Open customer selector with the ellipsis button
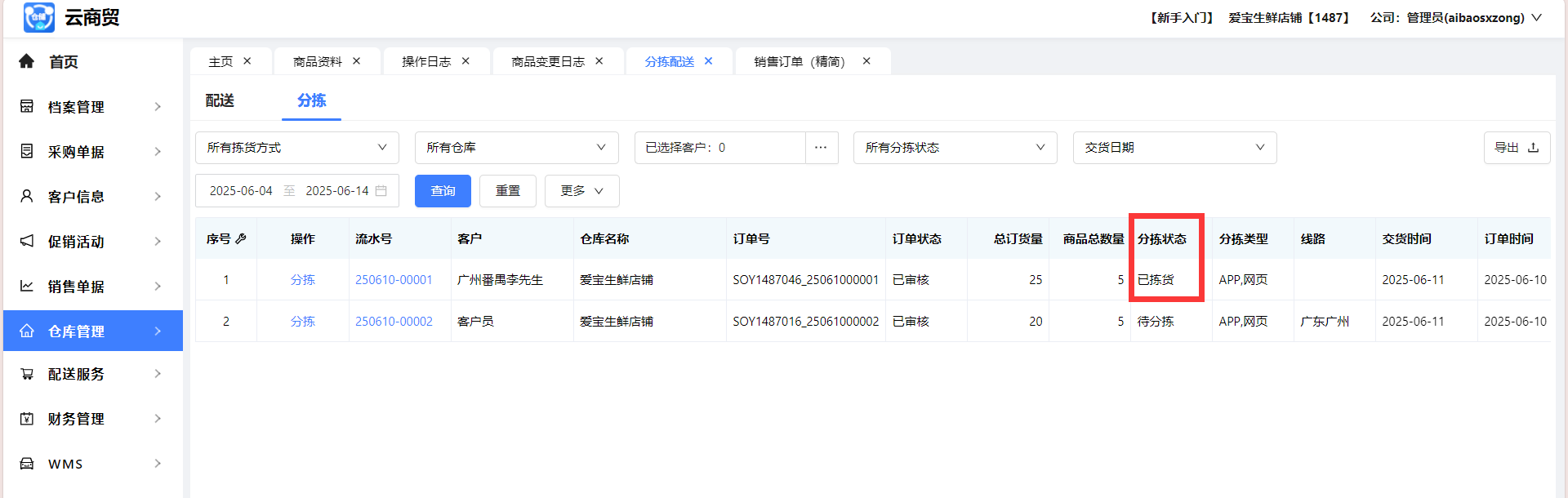 [821, 148]
